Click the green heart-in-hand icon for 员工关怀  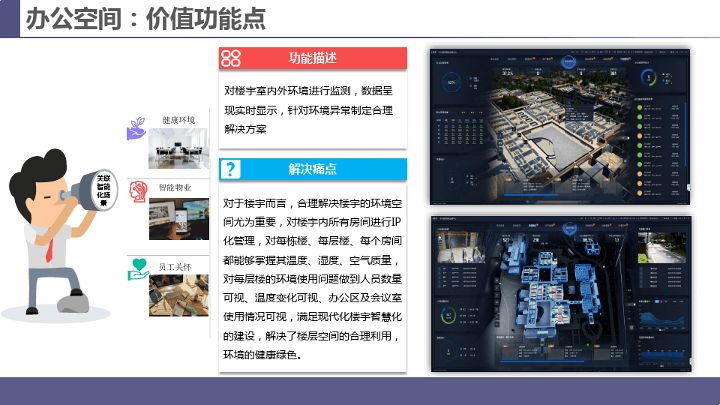(138, 269)
